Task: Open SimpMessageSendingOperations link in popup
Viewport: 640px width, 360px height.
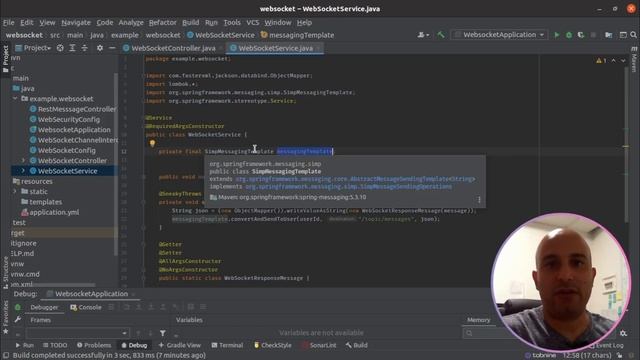Action: click(x=348, y=187)
